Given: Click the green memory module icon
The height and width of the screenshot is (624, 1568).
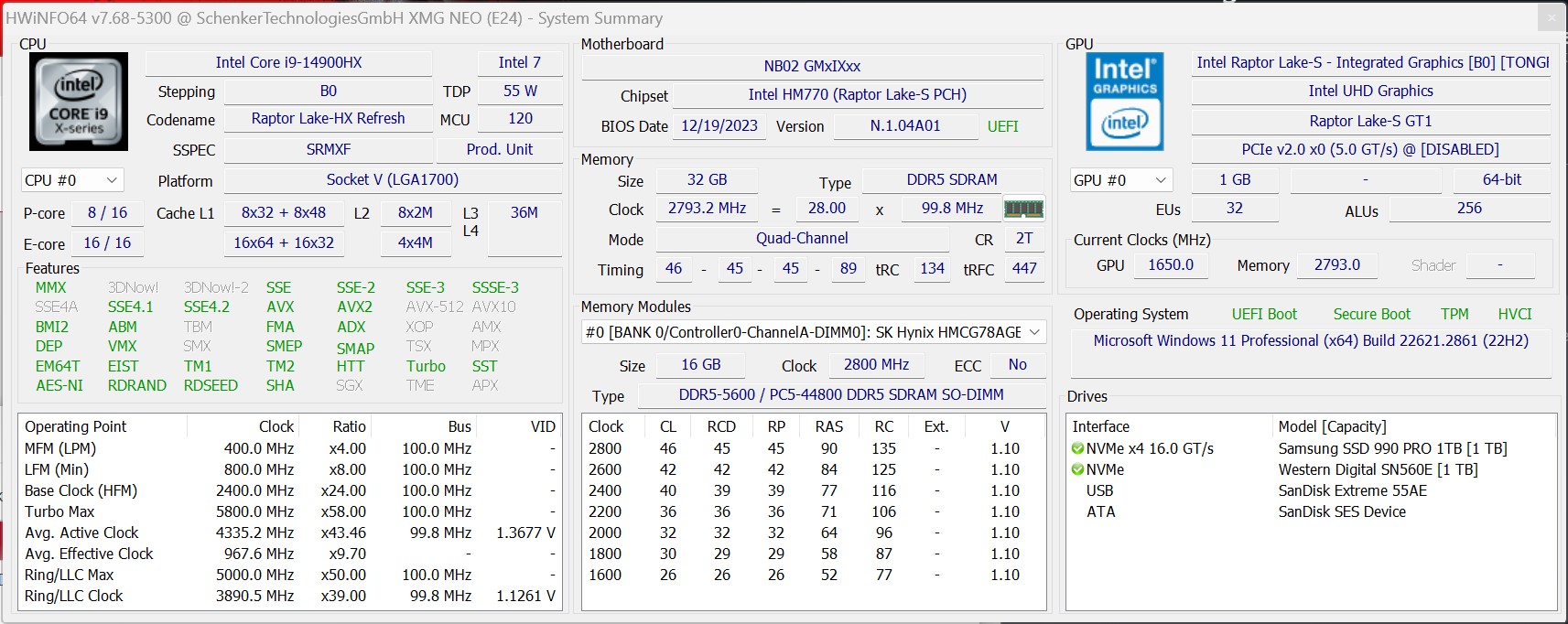Looking at the screenshot, I should (1023, 209).
